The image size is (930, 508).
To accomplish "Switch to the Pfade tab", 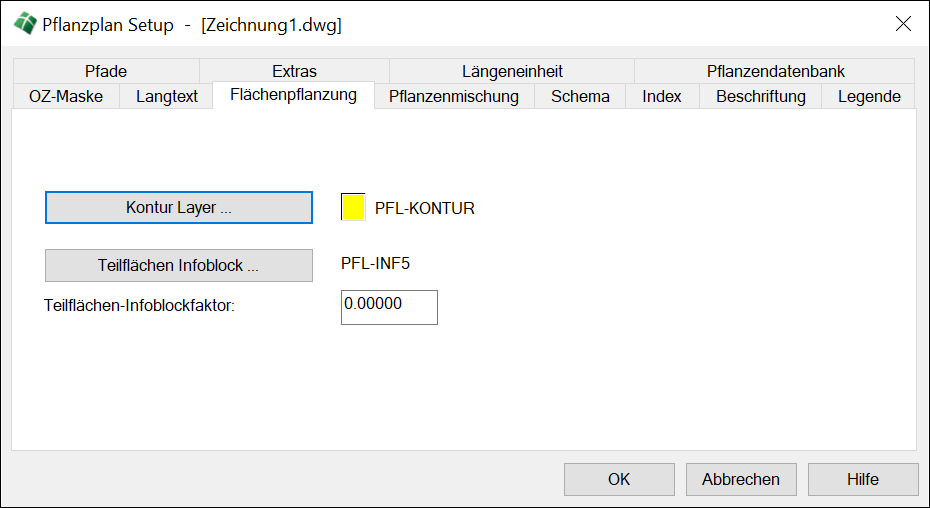I will [106, 71].
